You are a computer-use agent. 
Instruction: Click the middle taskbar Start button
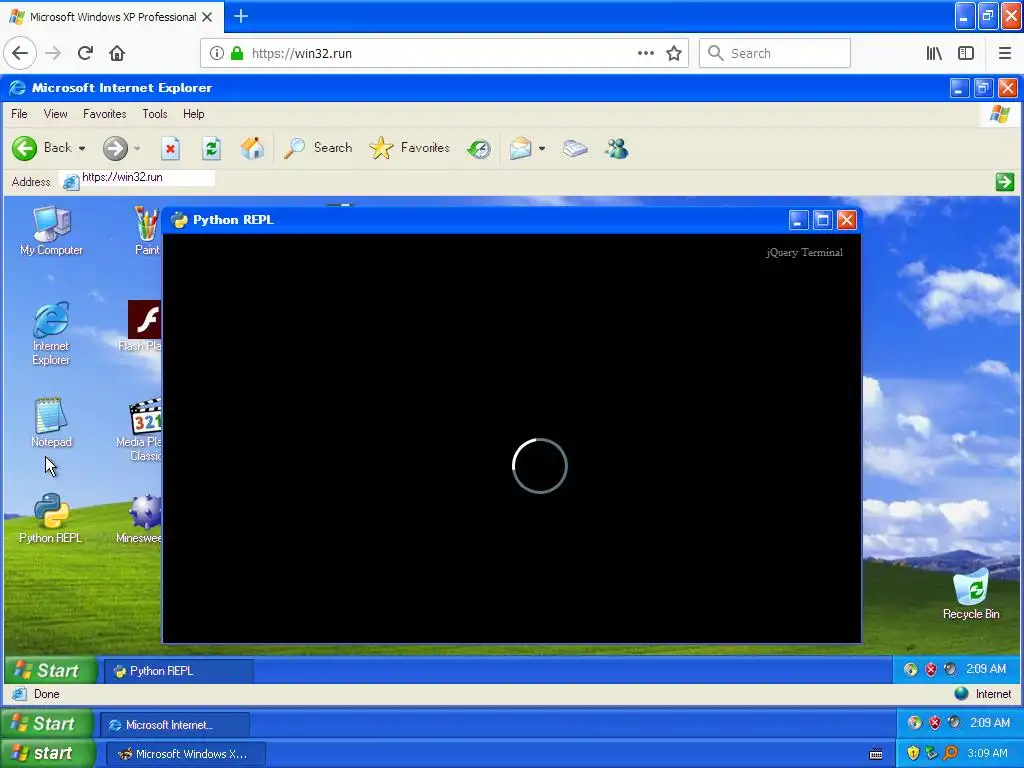point(47,724)
